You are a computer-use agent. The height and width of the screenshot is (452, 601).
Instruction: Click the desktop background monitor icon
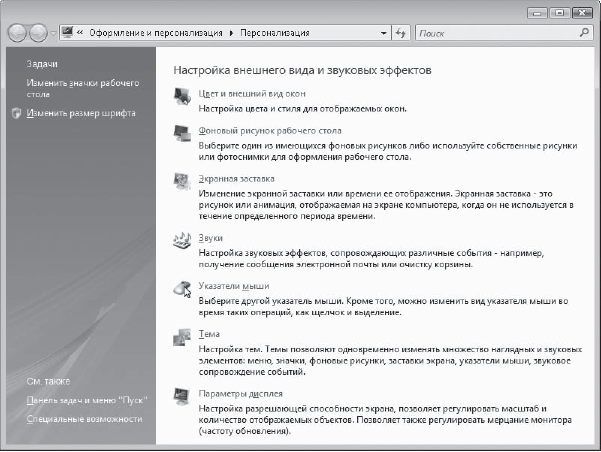[x=182, y=133]
